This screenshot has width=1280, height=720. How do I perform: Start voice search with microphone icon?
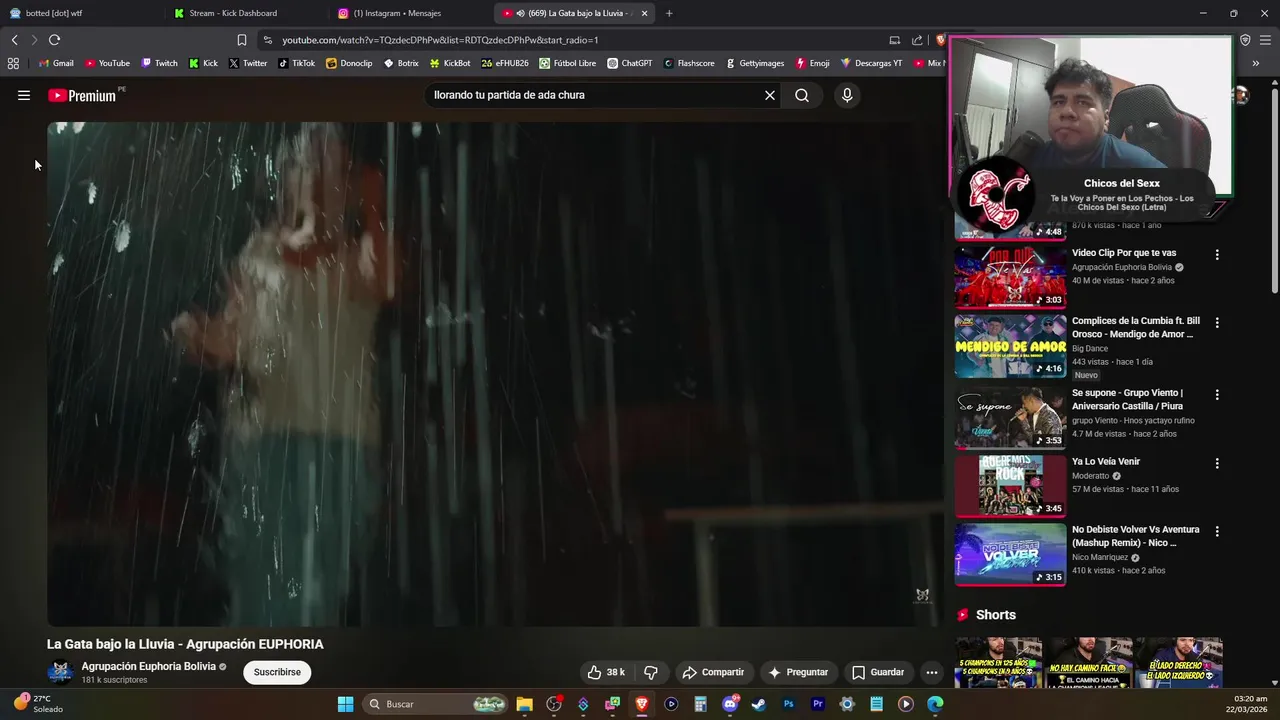coord(847,95)
